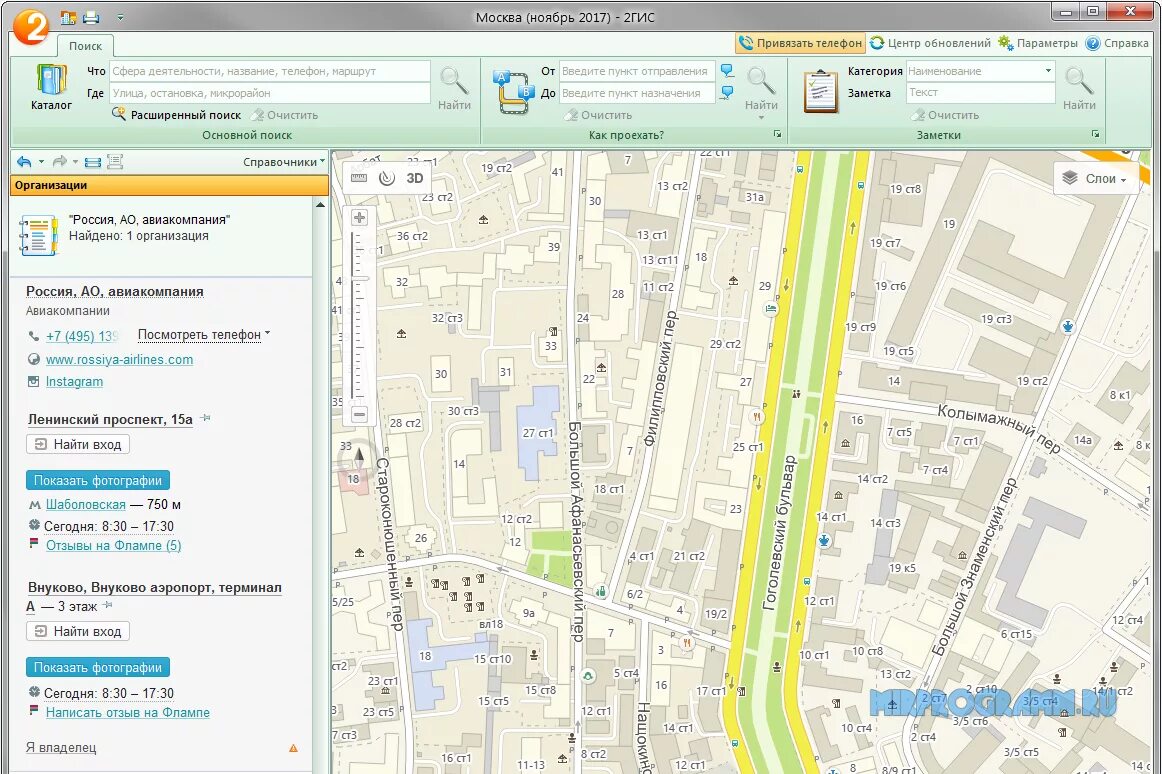
Task: Switch to compact list view icon
Action: (93, 162)
